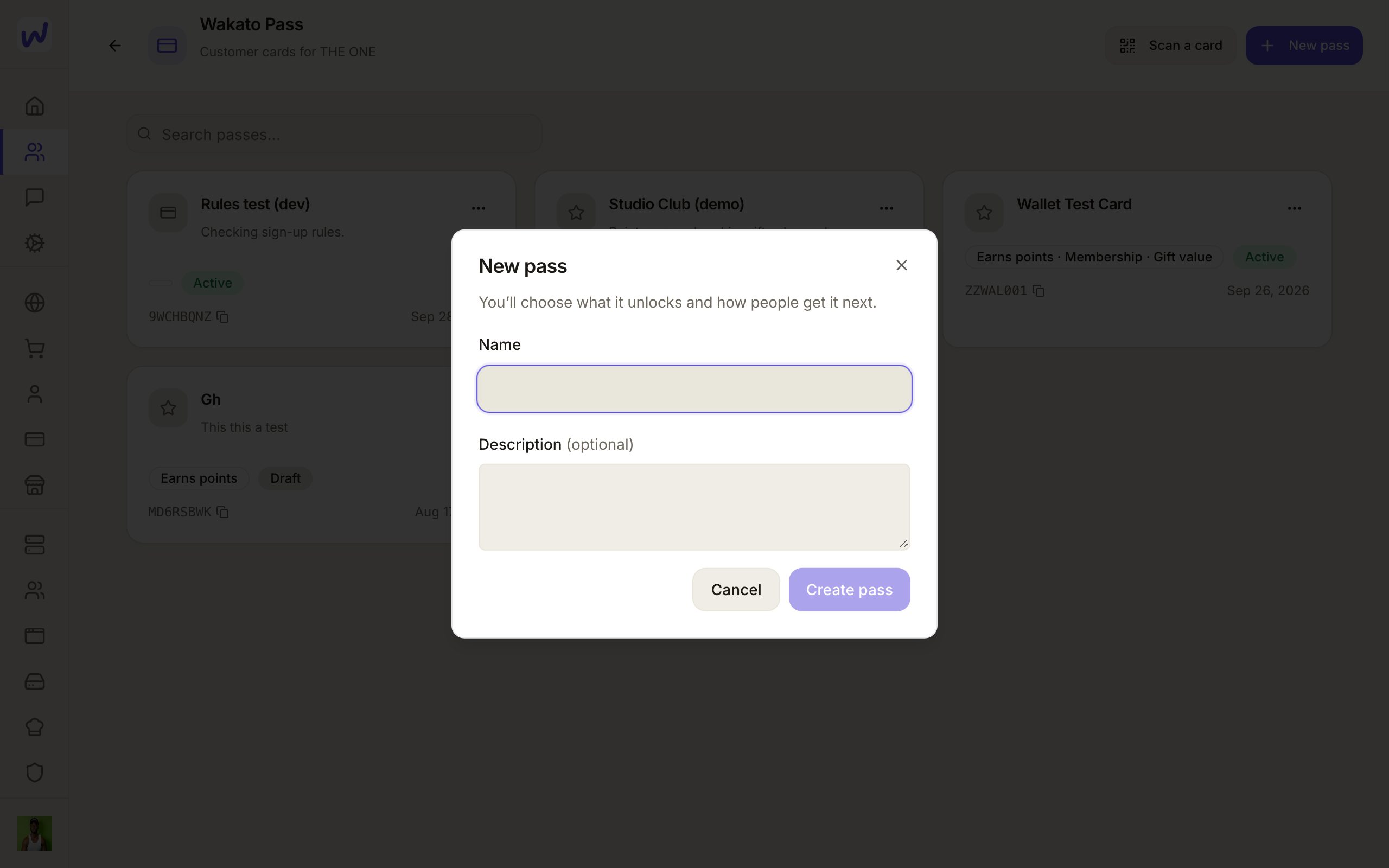Click the Earns points tag on Gh

[x=199, y=478]
